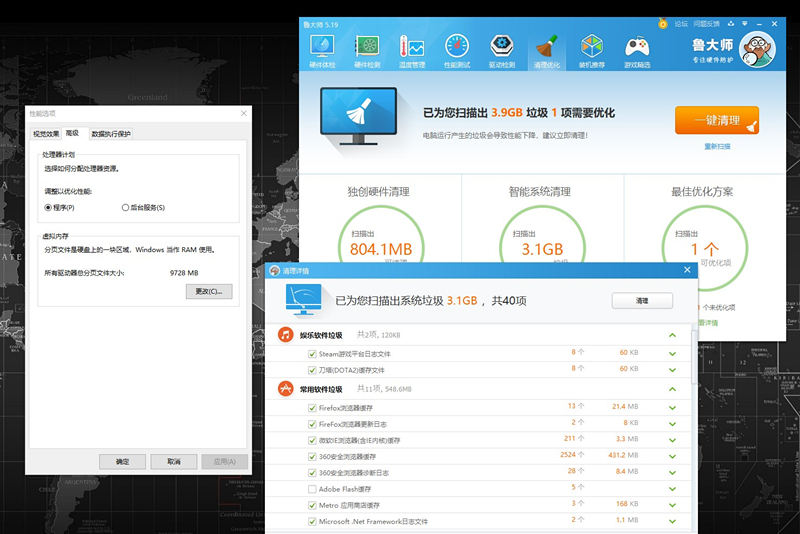Expand Adobe Flash缓存 row details
The height and width of the screenshot is (534, 800).
point(672,489)
